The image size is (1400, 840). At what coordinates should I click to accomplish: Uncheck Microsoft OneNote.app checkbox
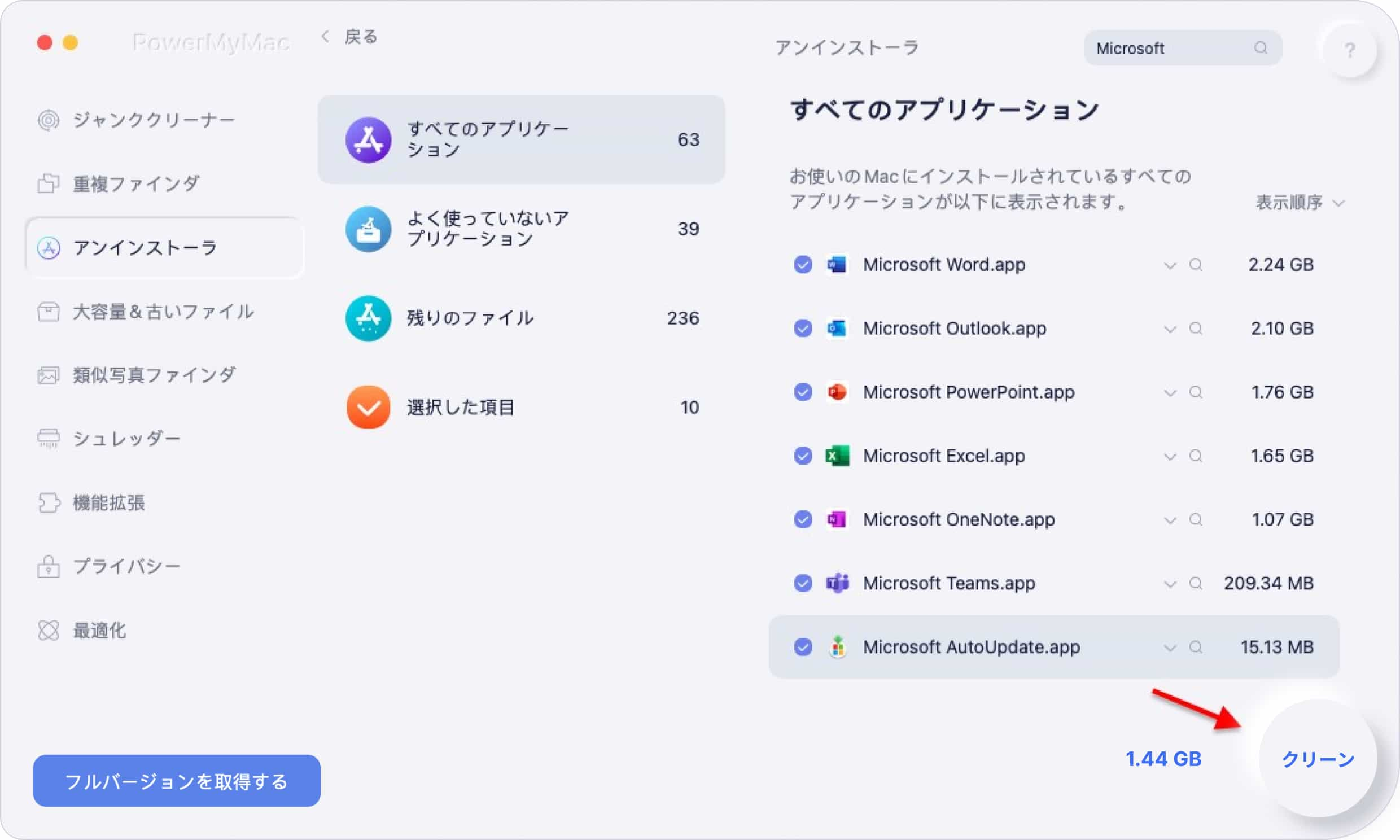pyautogui.click(x=803, y=519)
